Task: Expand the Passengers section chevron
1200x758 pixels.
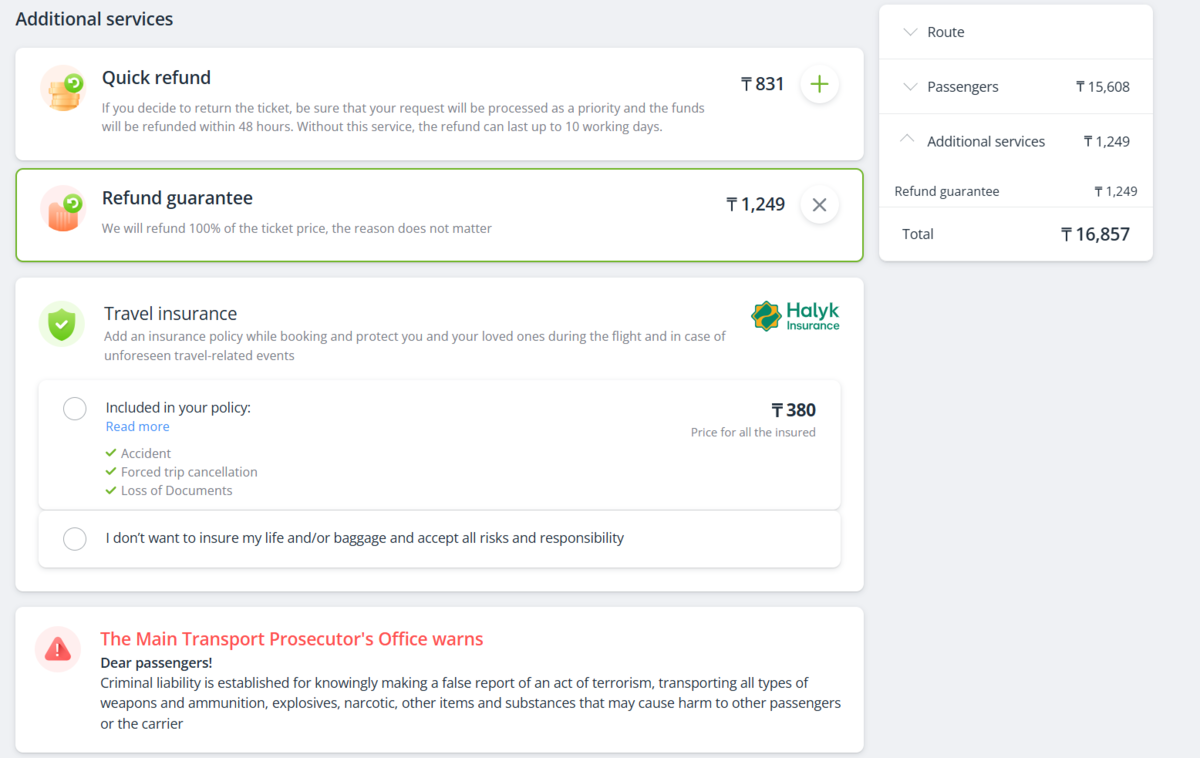Action: 910,87
